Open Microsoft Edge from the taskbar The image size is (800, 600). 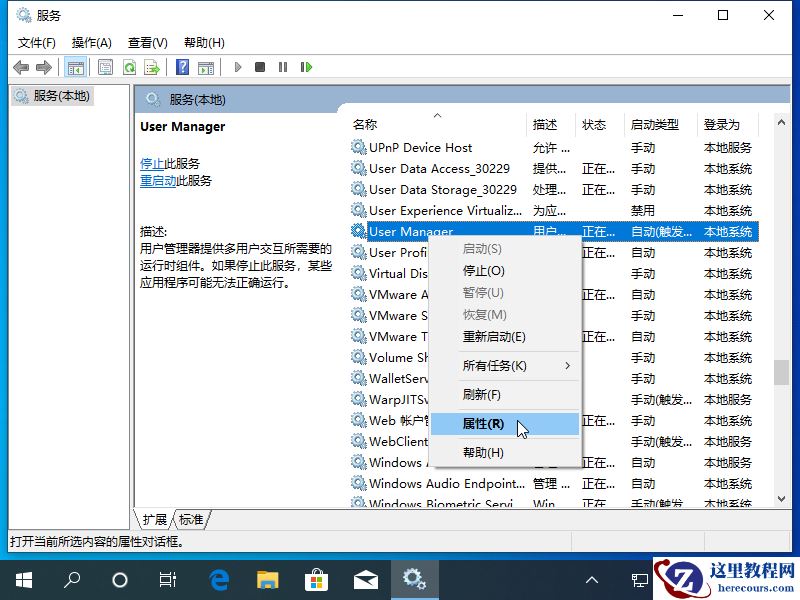point(218,578)
